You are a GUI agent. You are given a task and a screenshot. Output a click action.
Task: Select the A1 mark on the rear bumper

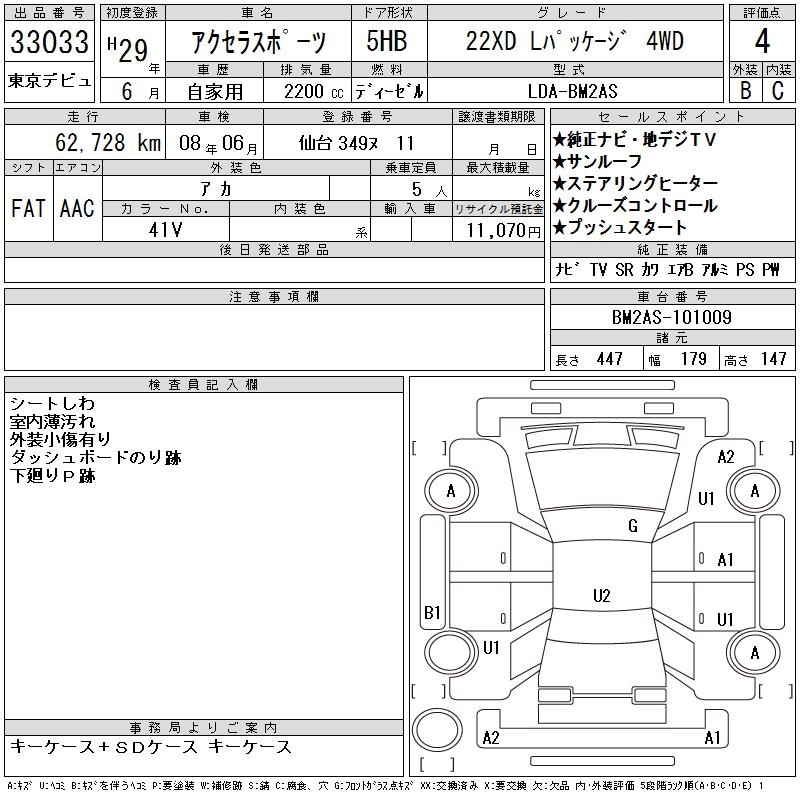tap(712, 737)
